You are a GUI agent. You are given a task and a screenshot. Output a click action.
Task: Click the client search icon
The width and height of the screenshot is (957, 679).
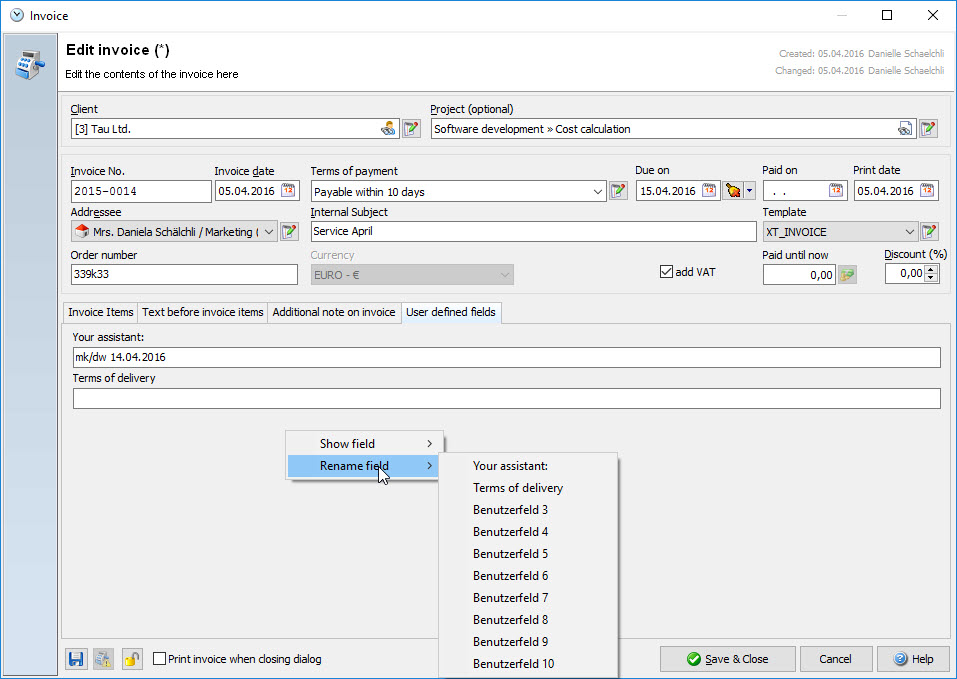pos(388,129)
